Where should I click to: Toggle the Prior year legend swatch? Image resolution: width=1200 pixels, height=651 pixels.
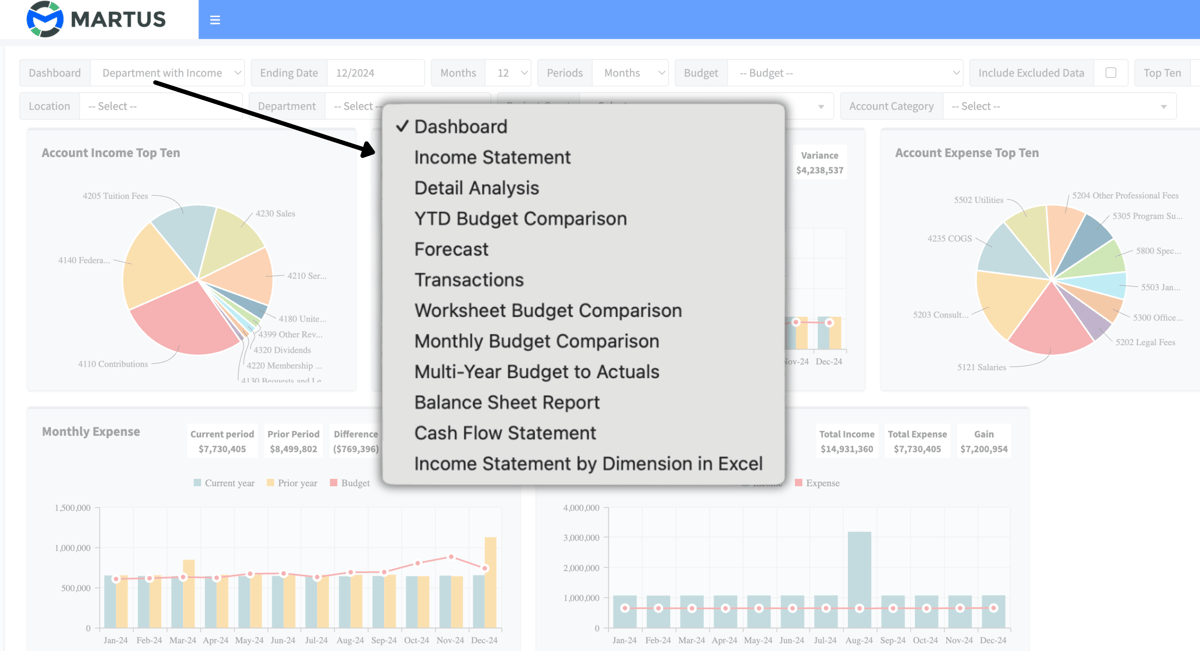pyautogui.click(x=270, y=483)
